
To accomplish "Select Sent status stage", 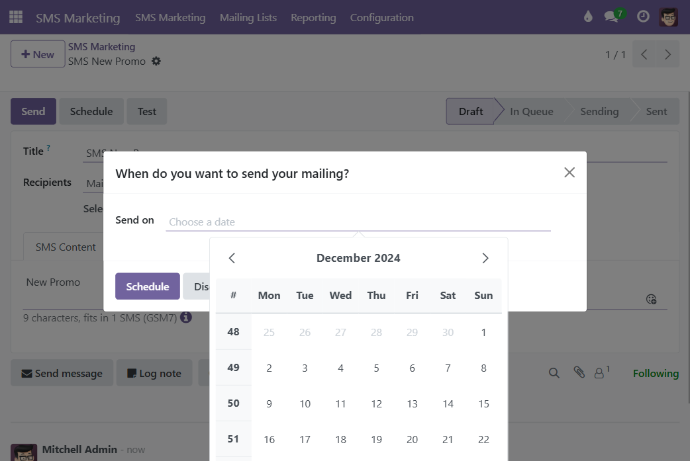I will [x=656, y=111].
